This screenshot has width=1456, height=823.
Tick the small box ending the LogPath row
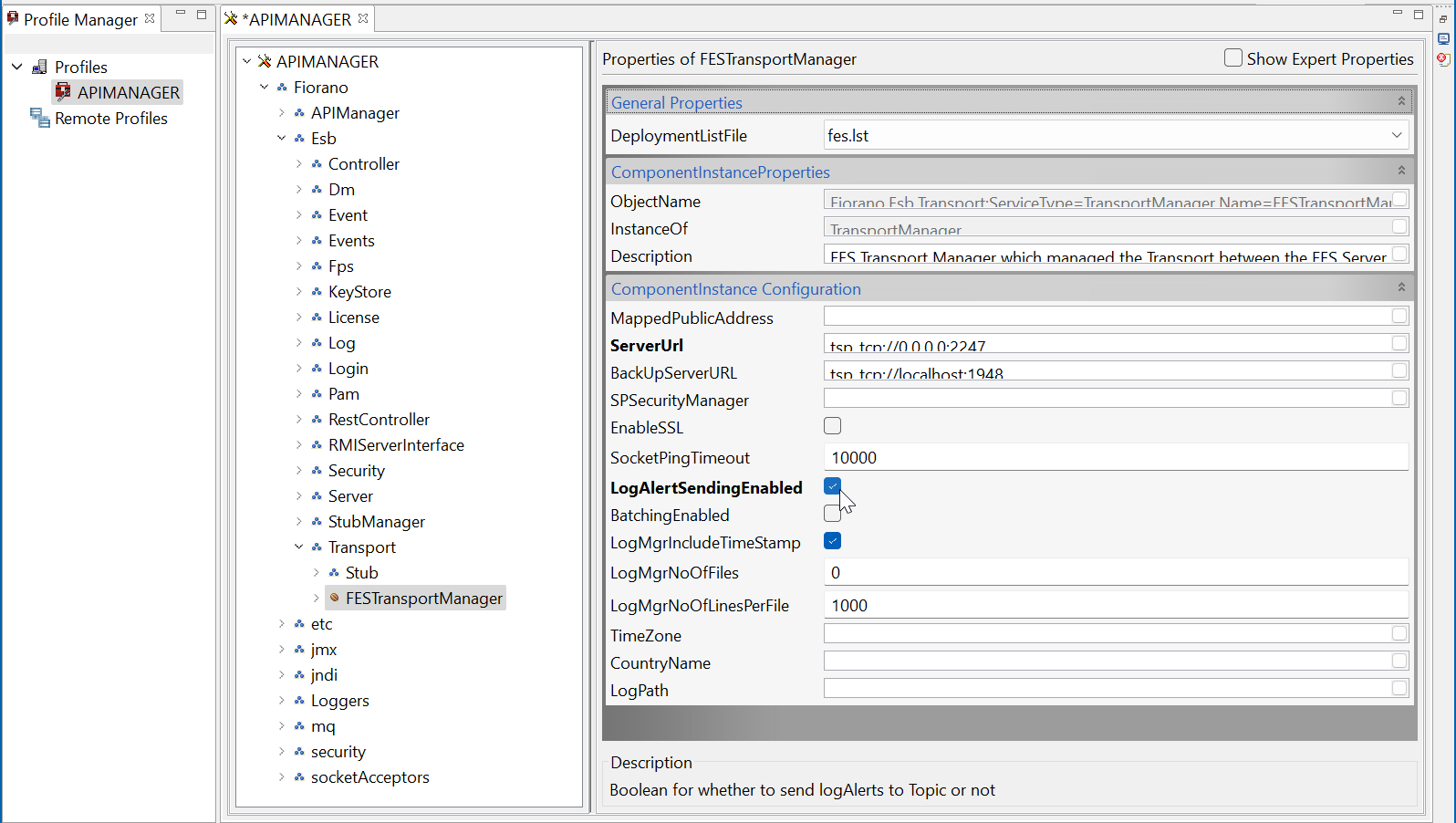click(x=1399, y=688)
